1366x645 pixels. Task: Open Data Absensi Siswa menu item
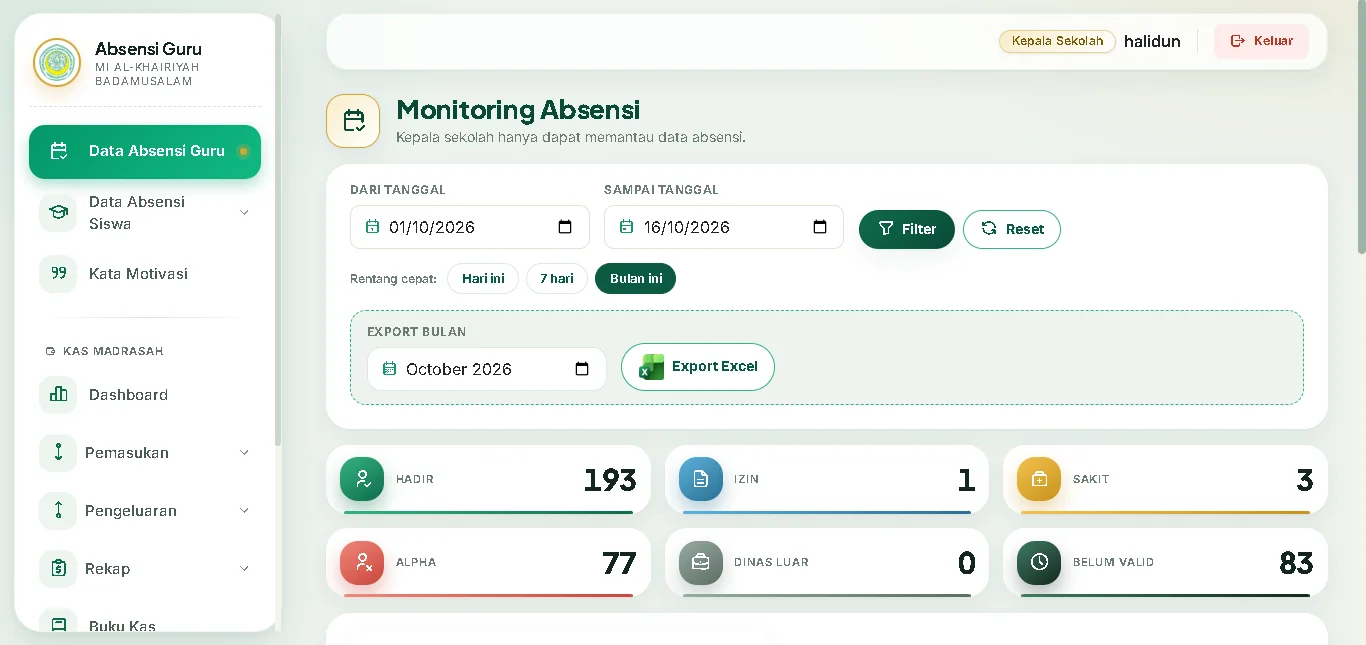(145, 212)
